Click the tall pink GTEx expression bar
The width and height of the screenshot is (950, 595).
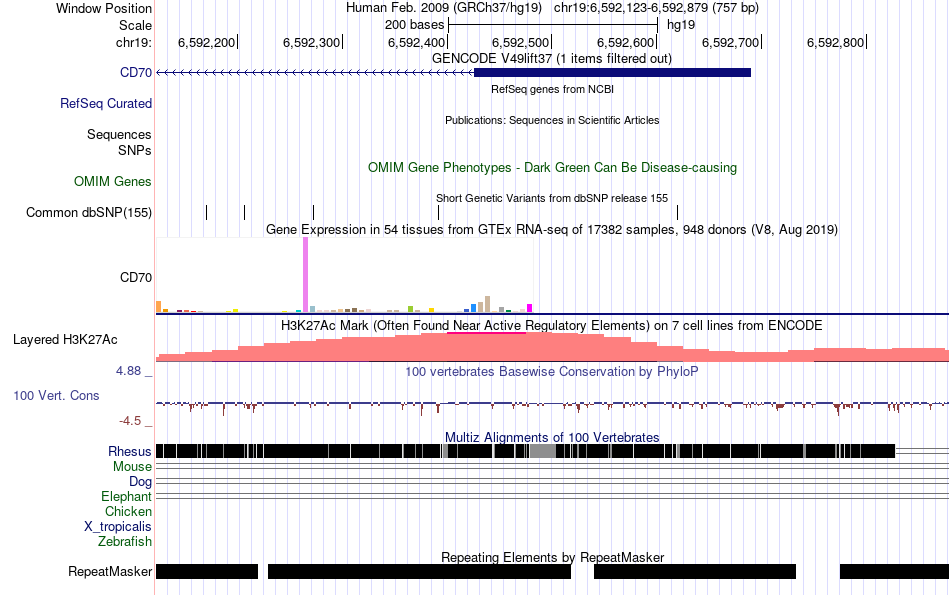click(305, 274)
